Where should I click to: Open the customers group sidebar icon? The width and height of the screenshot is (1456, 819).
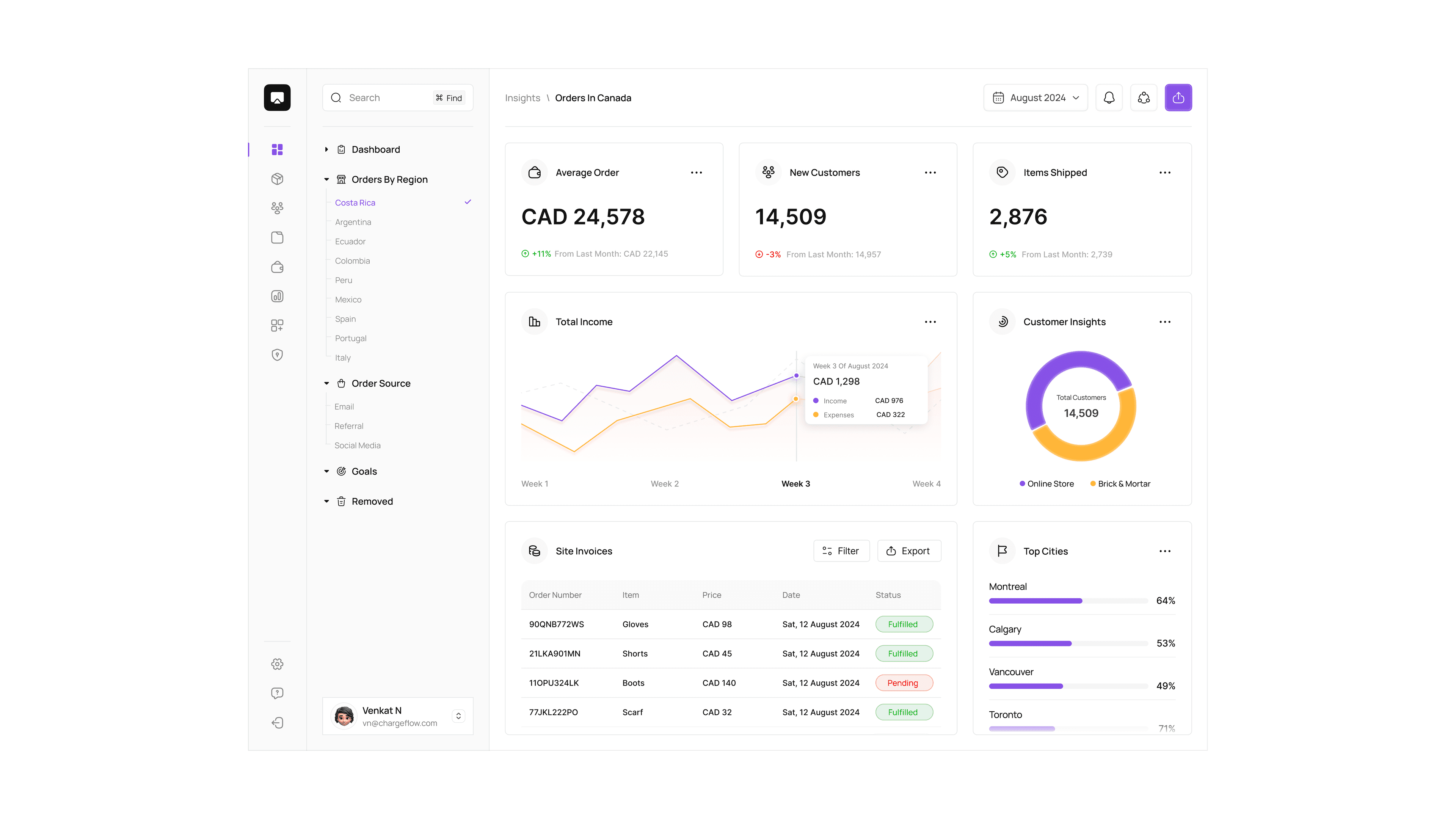coord(277,208)
